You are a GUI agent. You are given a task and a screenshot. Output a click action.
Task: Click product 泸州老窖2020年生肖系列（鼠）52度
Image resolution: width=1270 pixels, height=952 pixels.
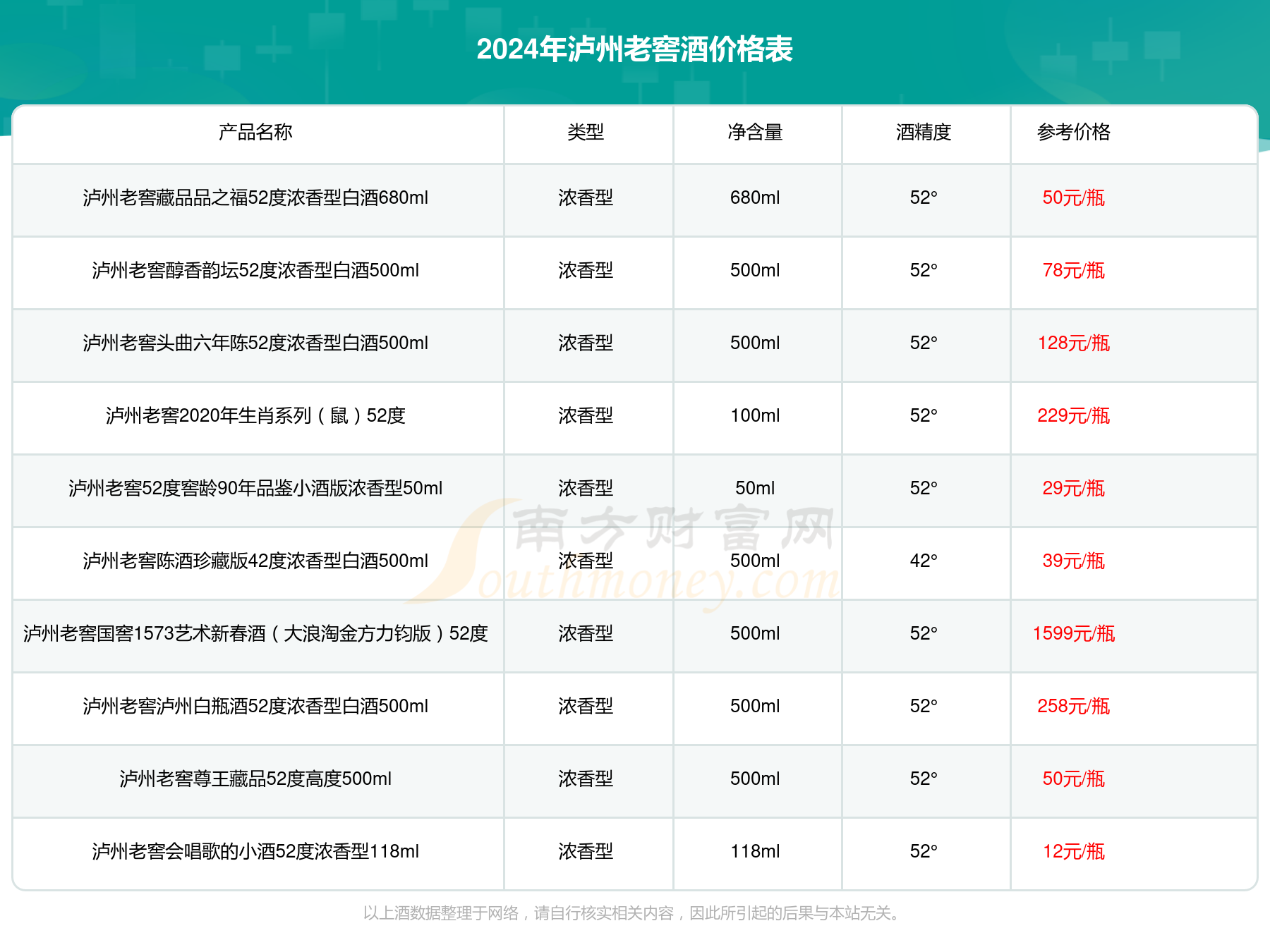pyautogui.click(x=255, y=416)
